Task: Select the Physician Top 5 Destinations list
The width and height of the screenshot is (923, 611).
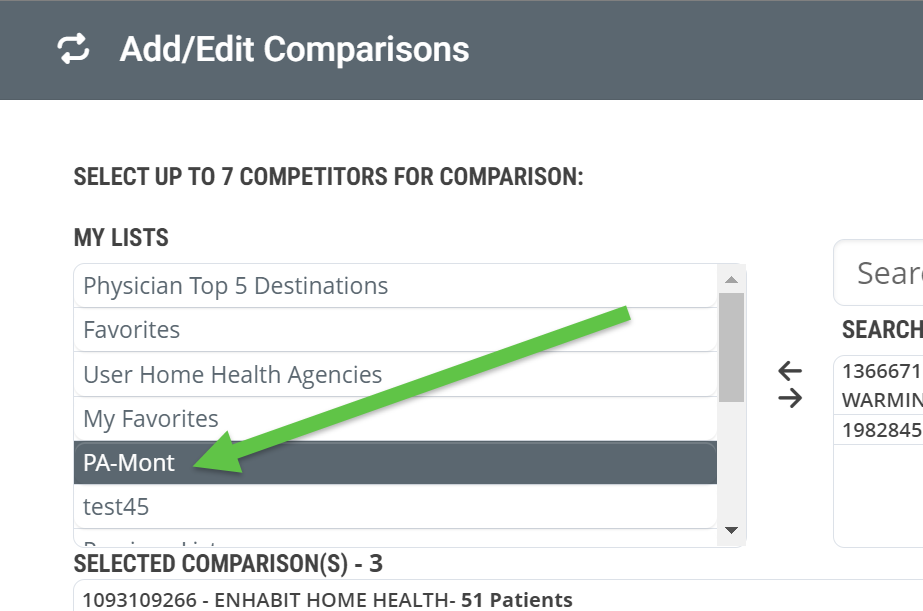Action: [395, 285]
